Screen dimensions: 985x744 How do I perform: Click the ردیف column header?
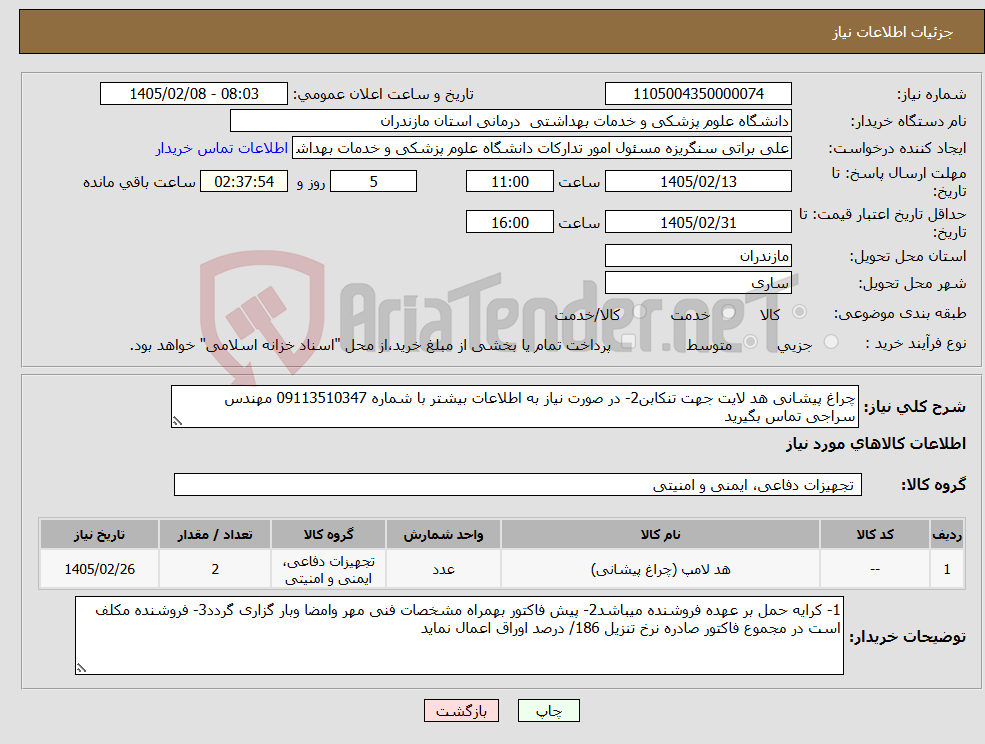click(x=947, y=534)
